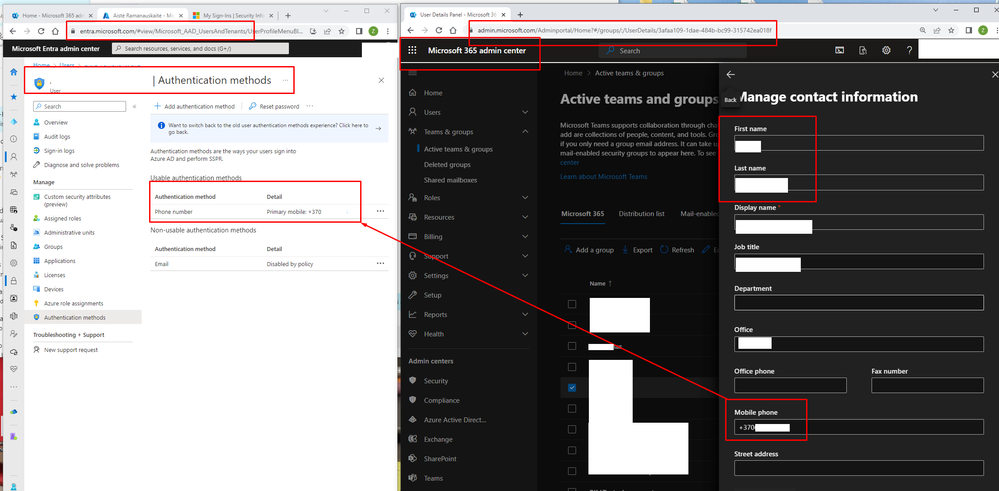Click the Back arrow in Manage contact information panel

[731, 75]
